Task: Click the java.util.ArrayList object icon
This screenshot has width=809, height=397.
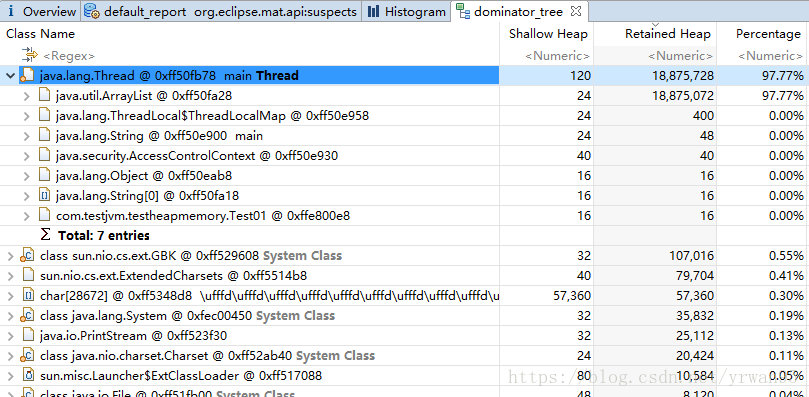Action: (45, 96)
